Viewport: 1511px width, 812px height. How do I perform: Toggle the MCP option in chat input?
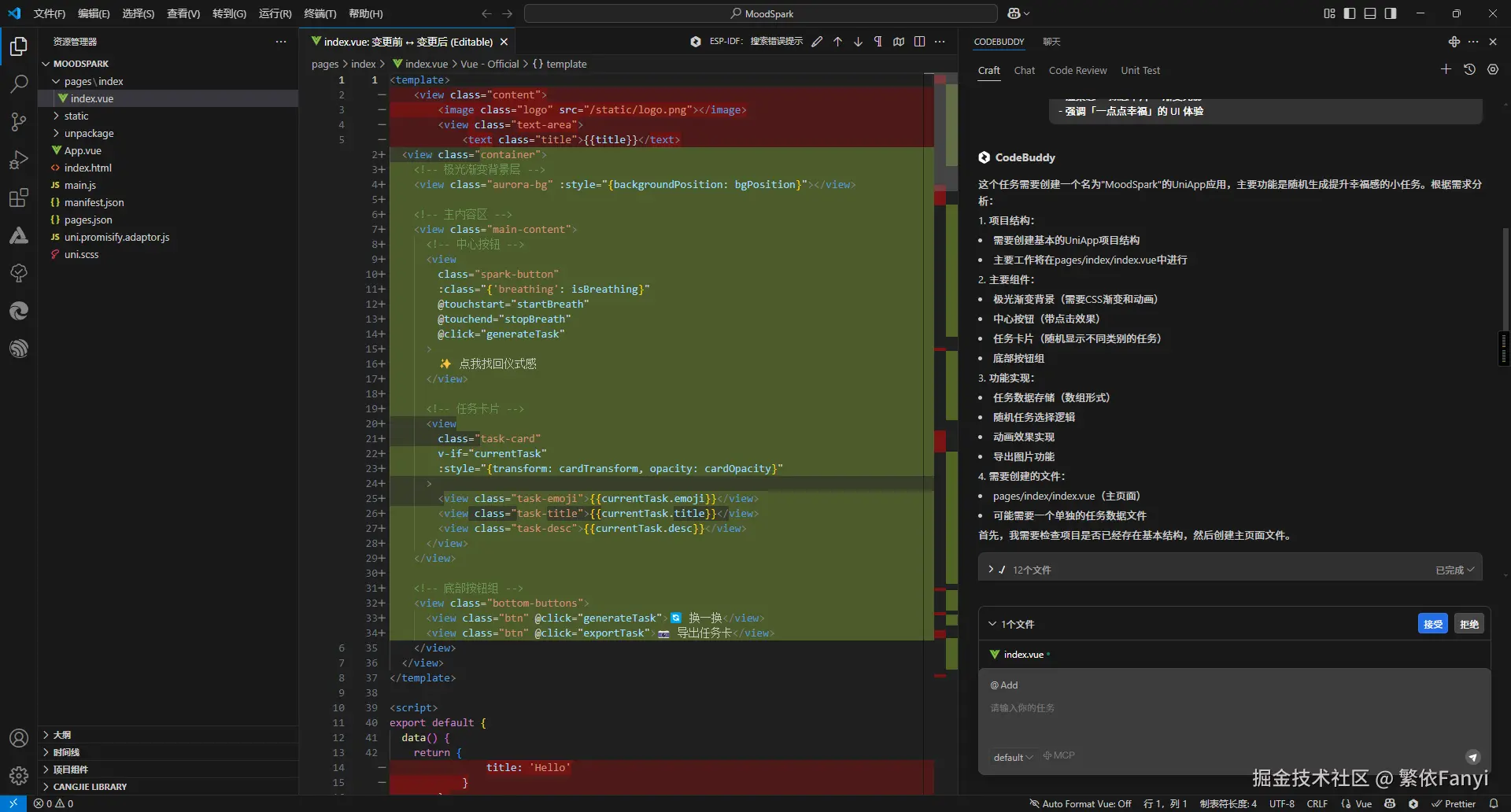(1058, 755)
